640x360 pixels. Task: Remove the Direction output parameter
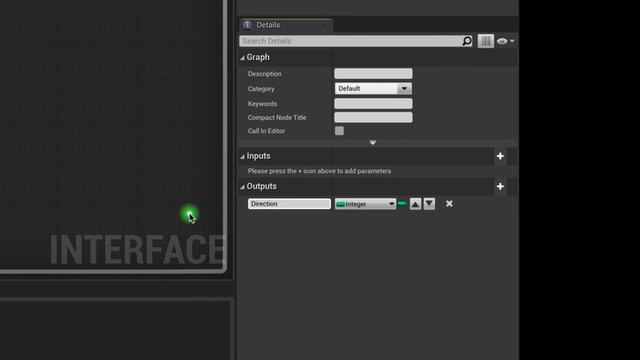pos(449,204)
